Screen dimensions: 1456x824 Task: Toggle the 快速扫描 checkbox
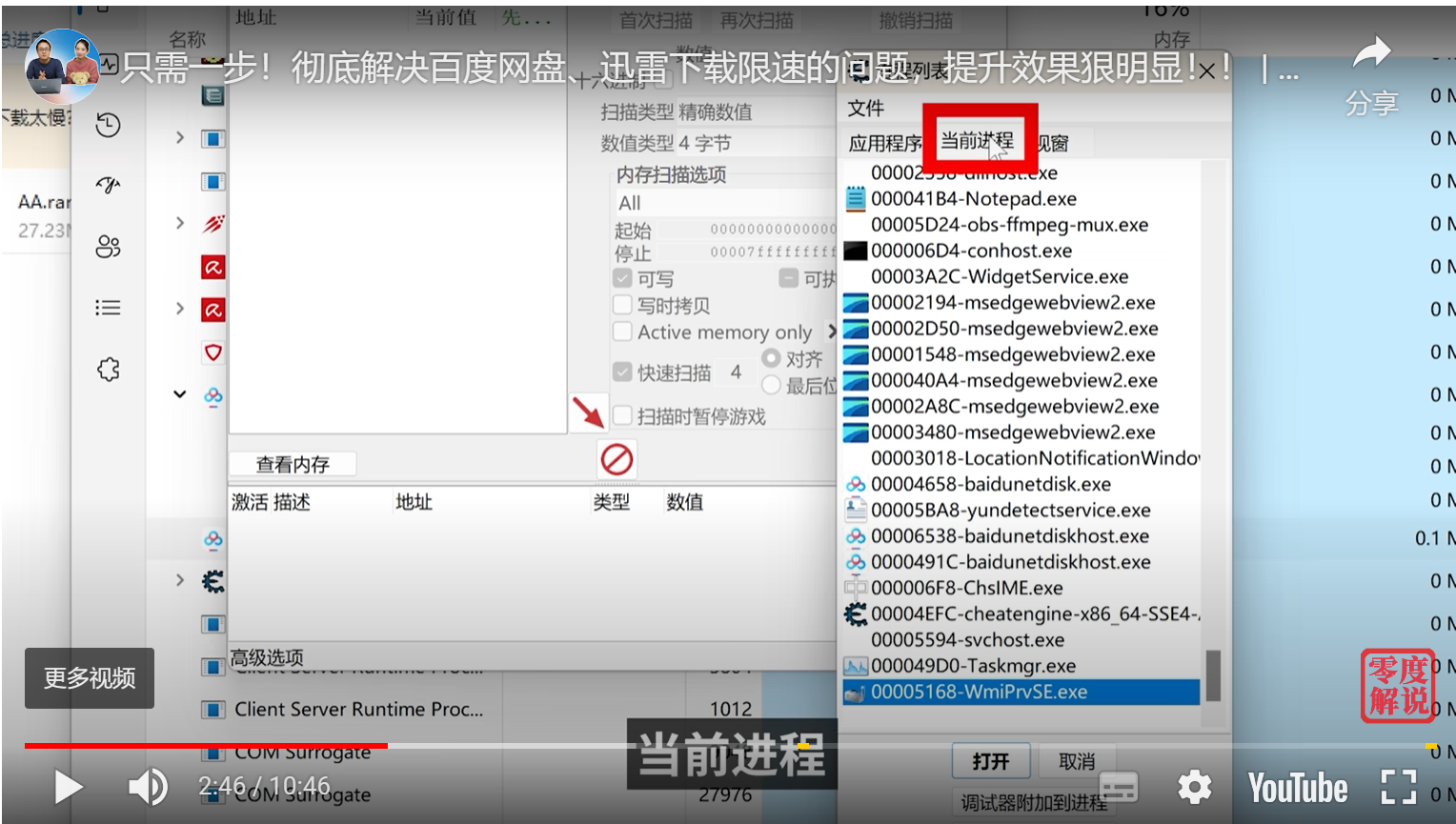(x=622, y=372)
